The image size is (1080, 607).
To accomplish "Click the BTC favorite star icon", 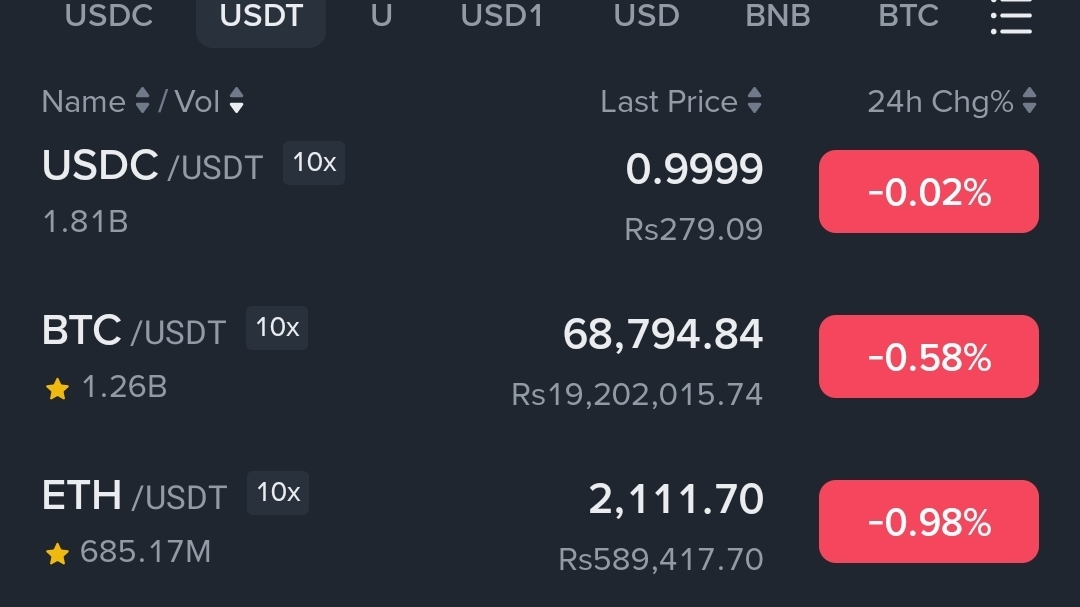I will coord(57,390).
